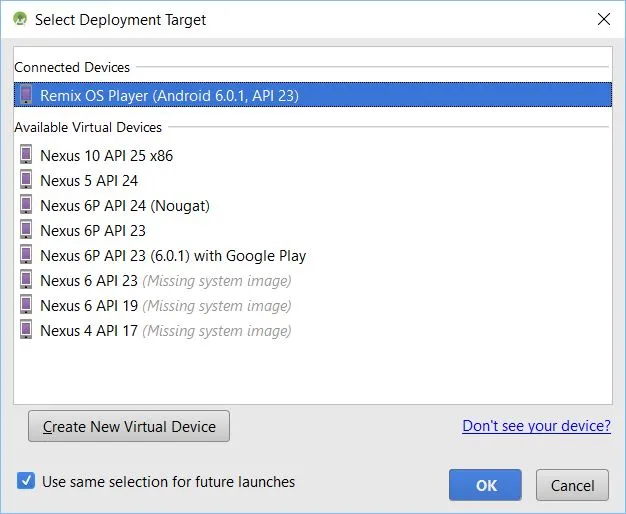Viewport: 626px width, 514px height.
Task: Select Nexus 10 API 25 x86 device
Action: [107, 156]
